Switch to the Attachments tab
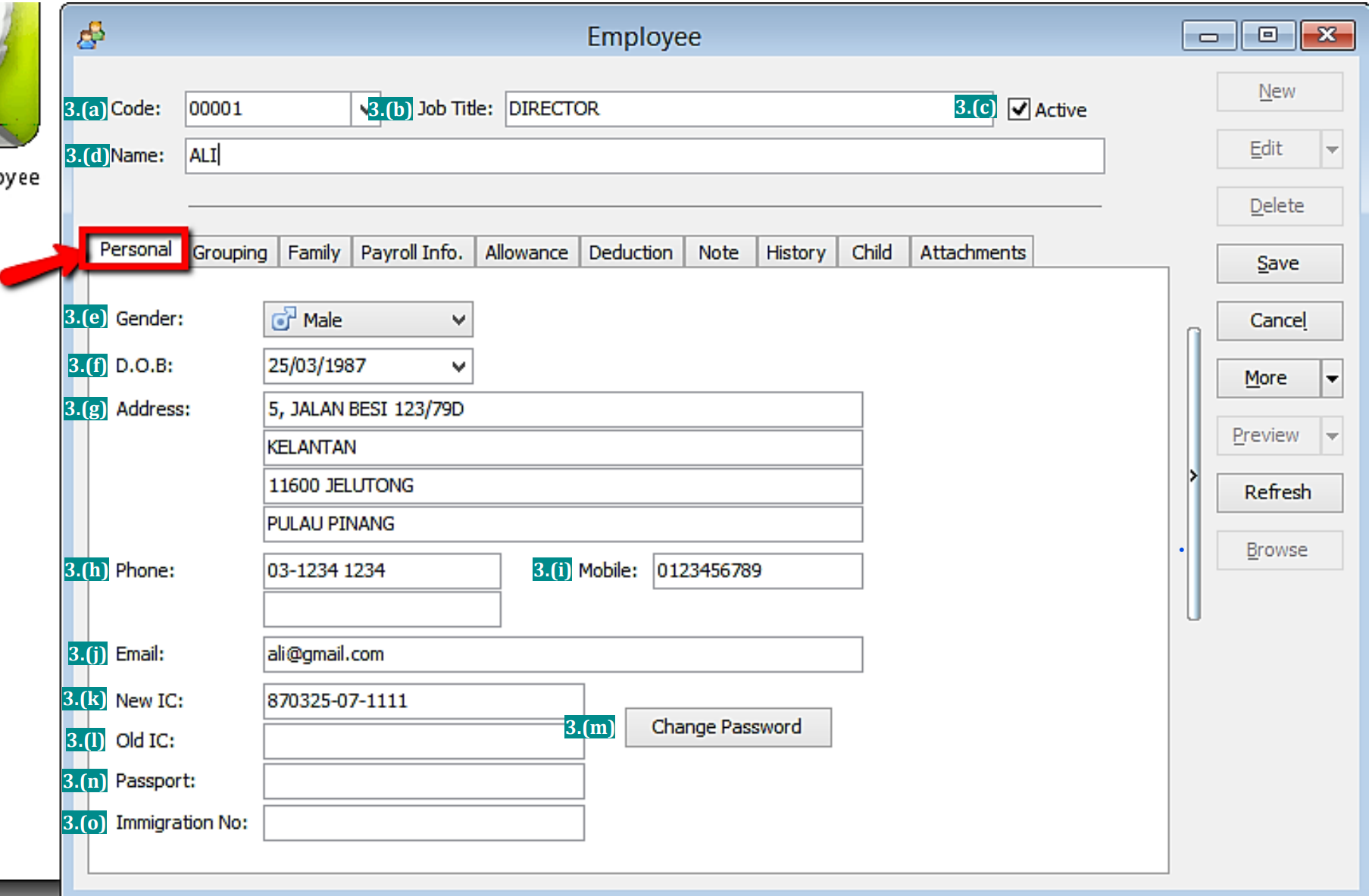The width and height of the screenshot is (1369, 896). (973, 252)
